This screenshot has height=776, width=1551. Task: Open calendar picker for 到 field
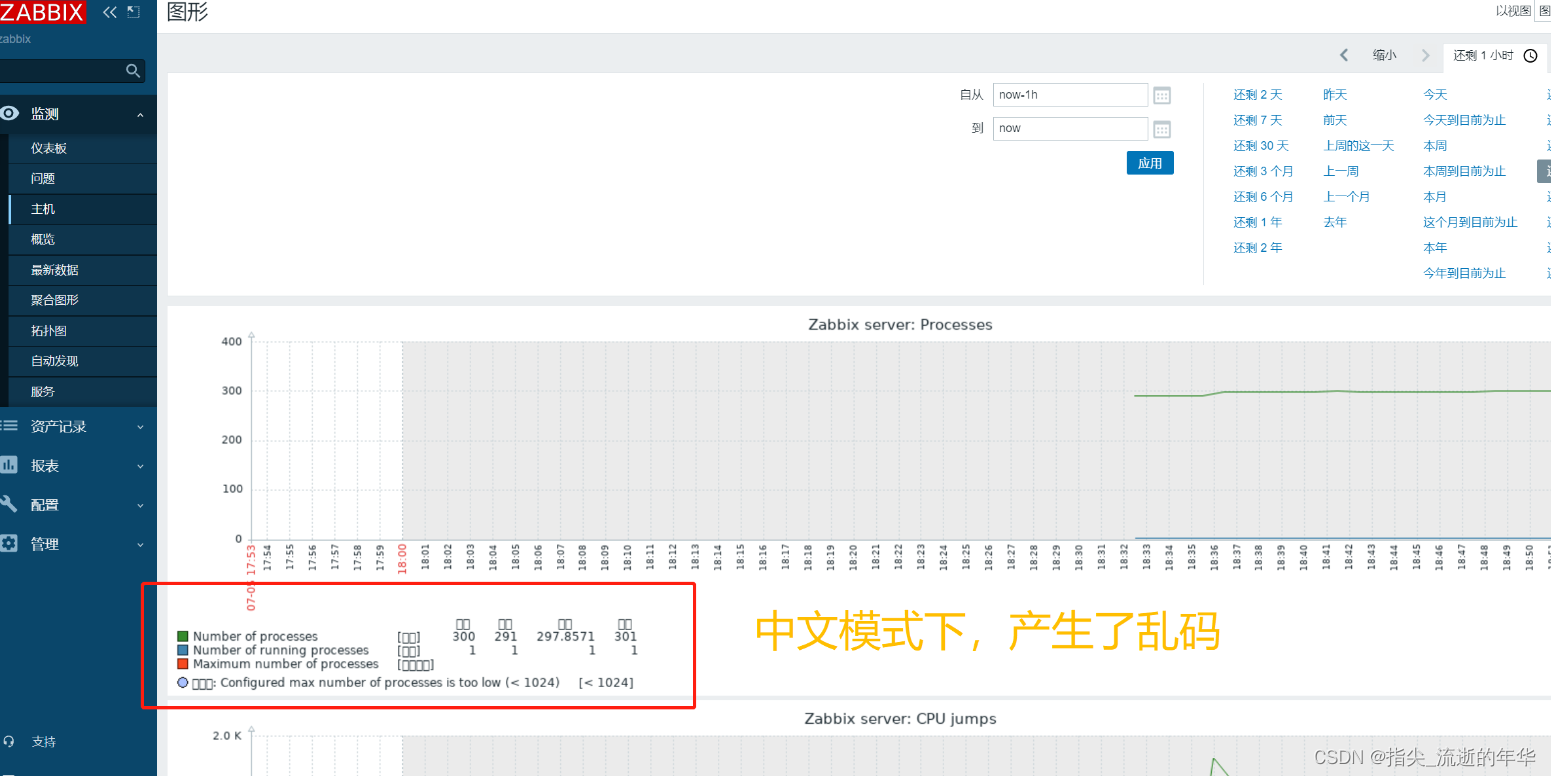click(x=1162, y=129)
